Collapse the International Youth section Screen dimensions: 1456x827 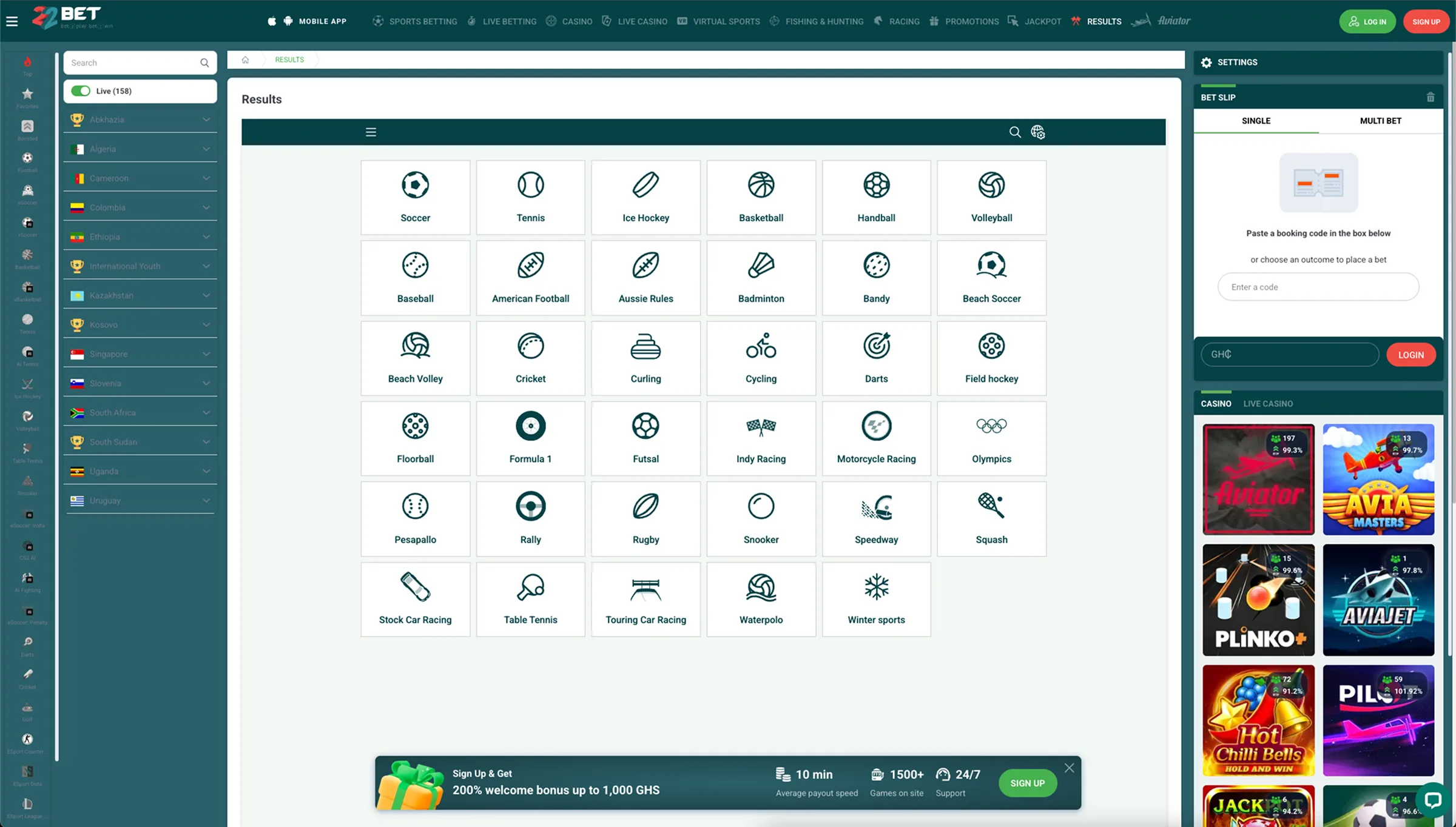[140, 265]
